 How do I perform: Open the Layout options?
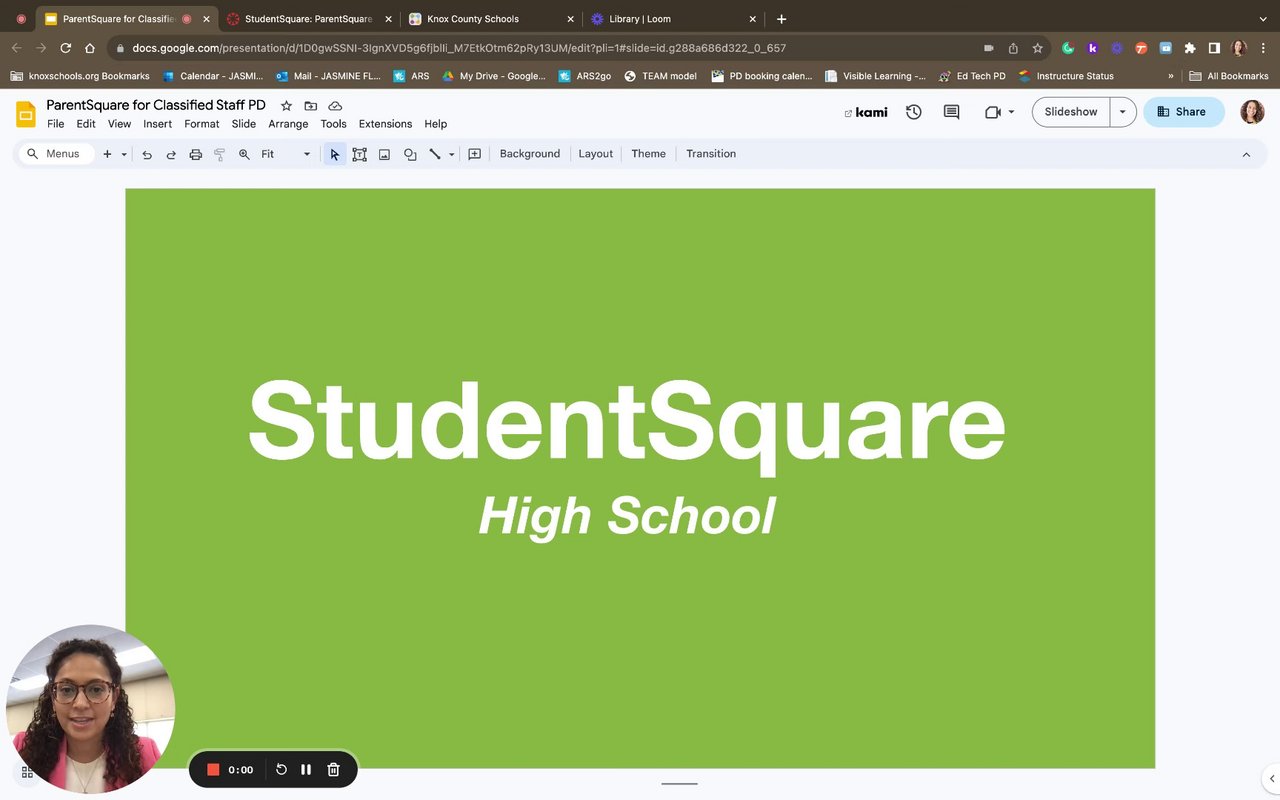(596, 154)
